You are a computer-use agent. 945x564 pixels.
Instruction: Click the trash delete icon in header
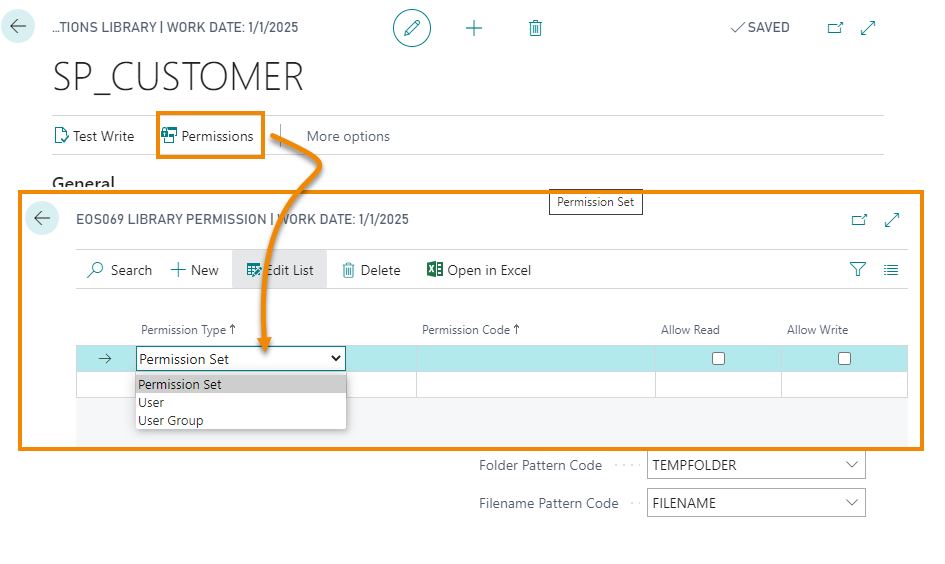535,28
